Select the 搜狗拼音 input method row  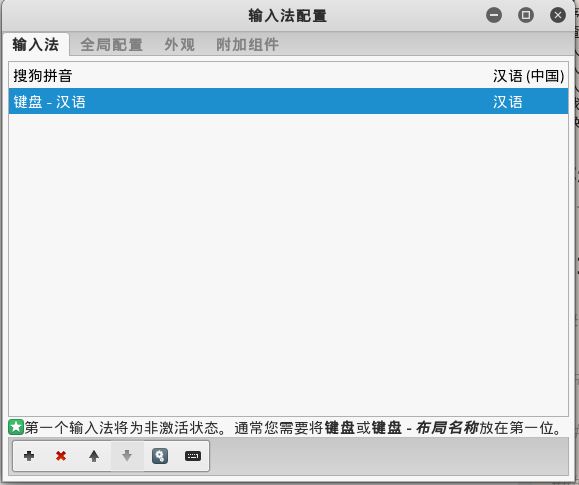288,75
